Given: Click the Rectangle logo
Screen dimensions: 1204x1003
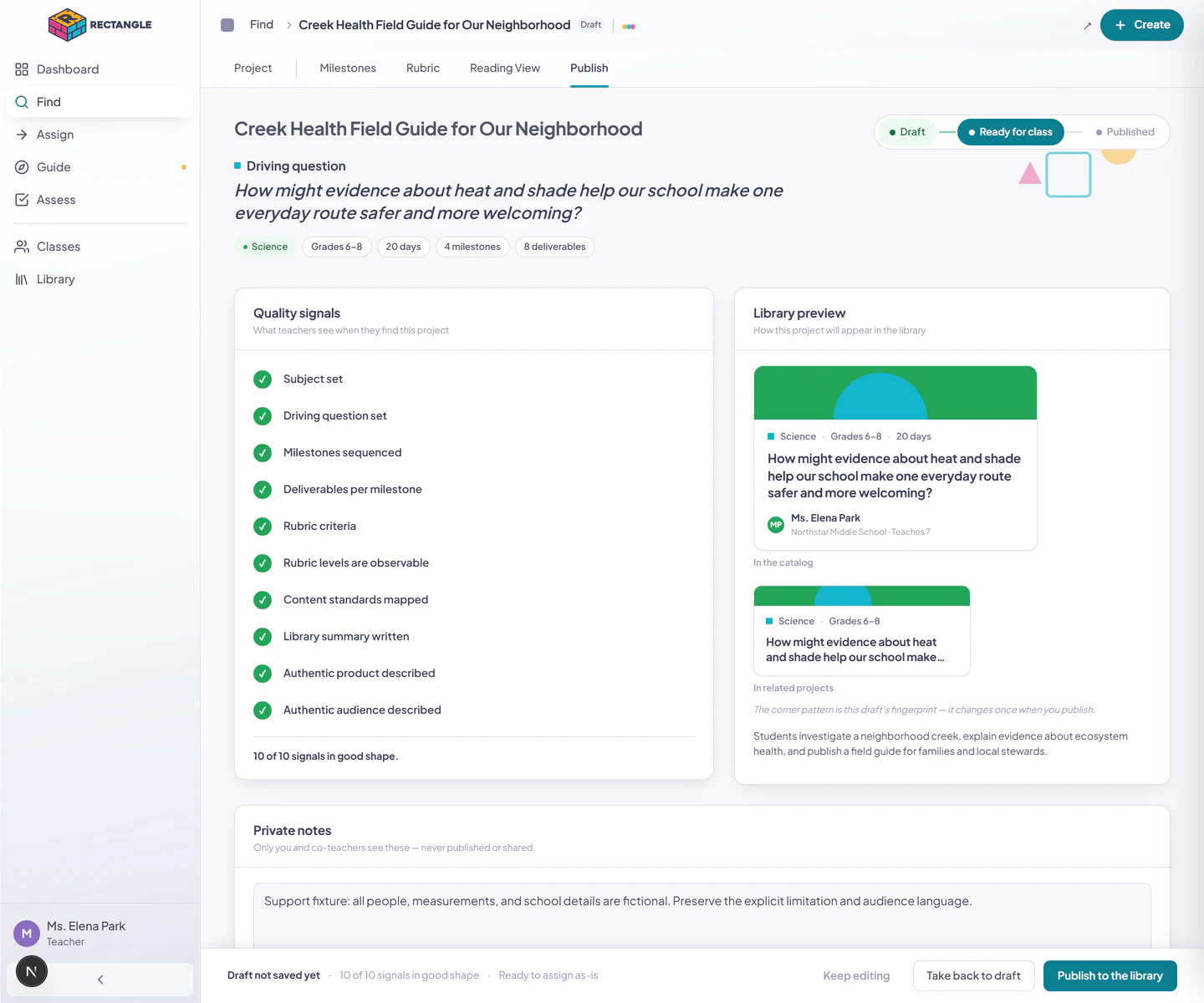Looking at the screenshot, I should coord(100,25).
